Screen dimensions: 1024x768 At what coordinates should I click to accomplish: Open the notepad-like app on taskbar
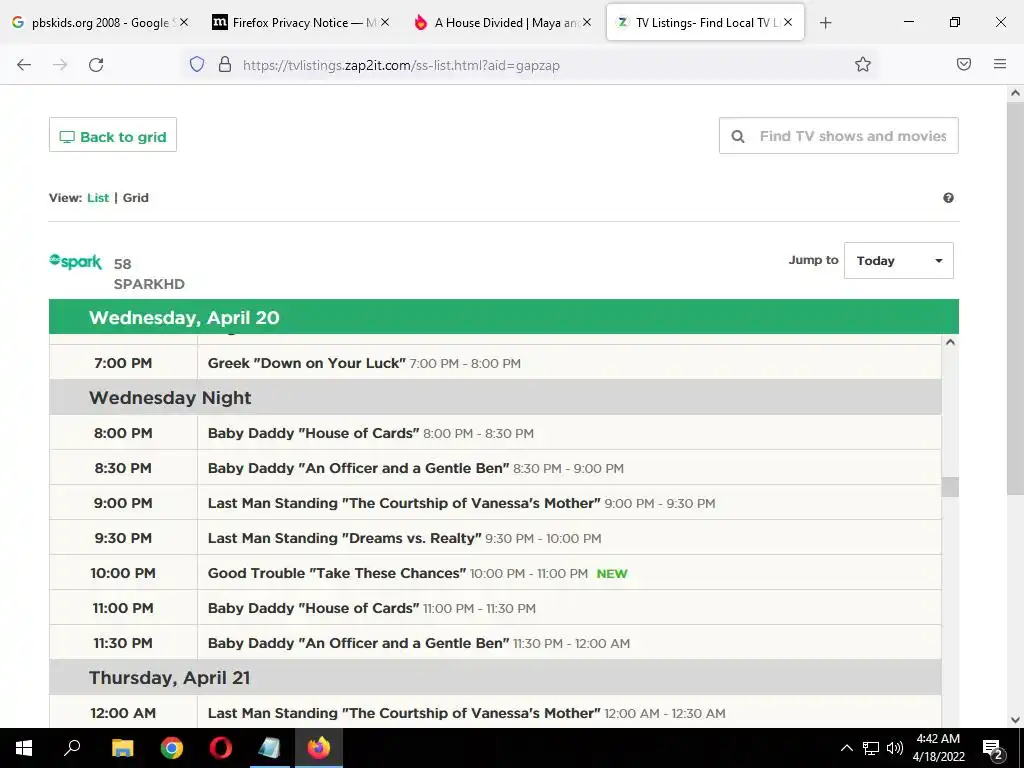pos(270,748)
